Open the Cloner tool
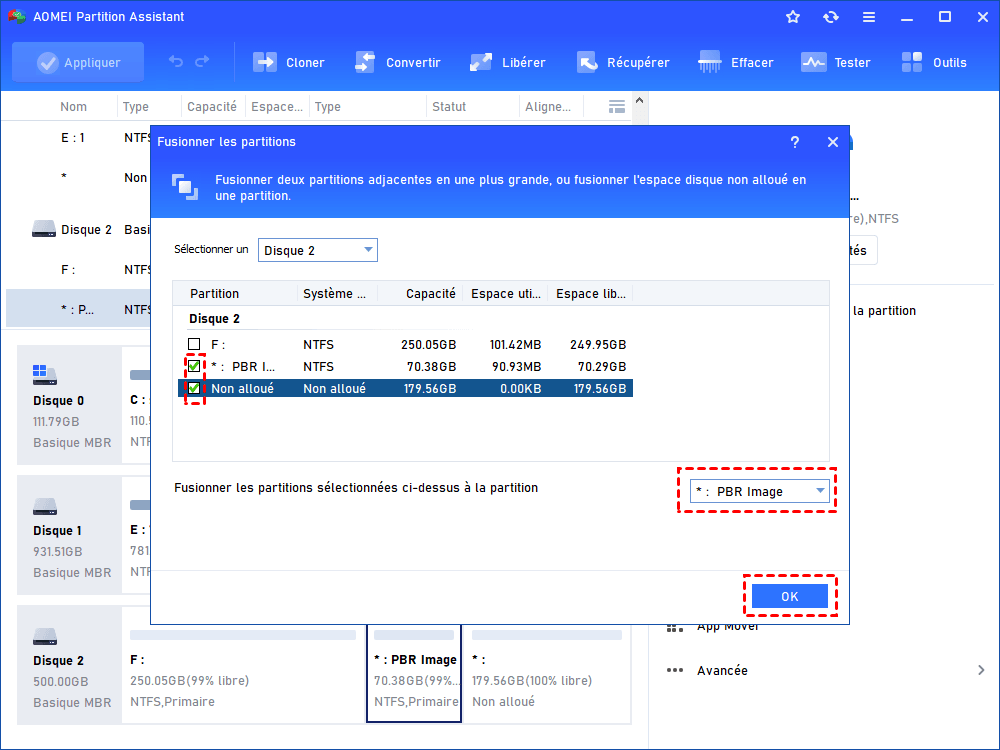The image size is (1000, 750). (288, 62)
